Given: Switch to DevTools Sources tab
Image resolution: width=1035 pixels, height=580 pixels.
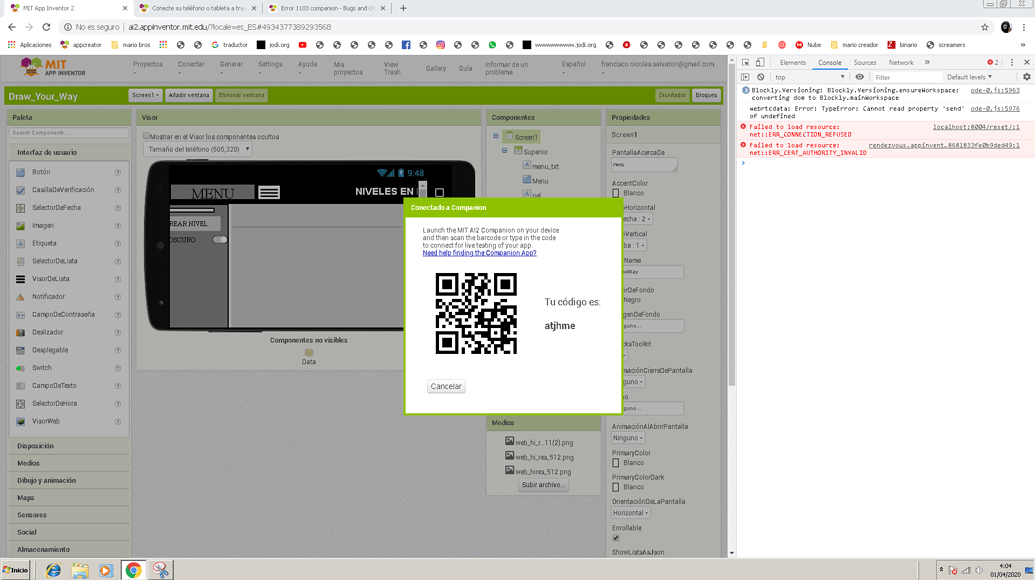Looking at the screenshot, I should pos(865,63).
